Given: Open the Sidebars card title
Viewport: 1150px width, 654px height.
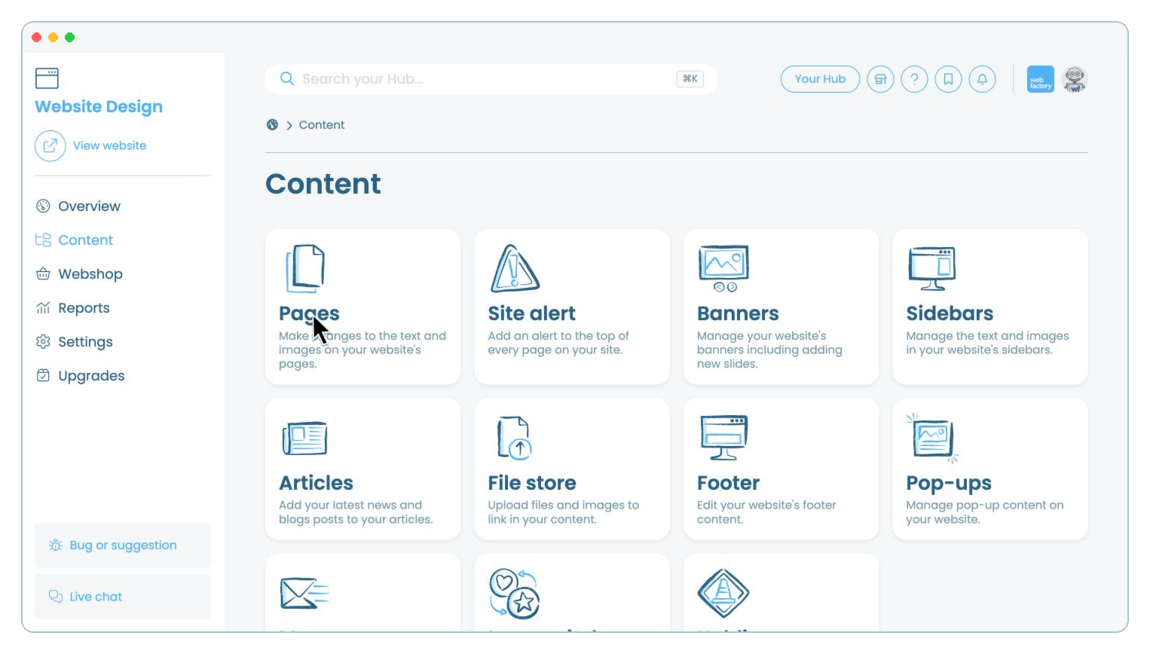Looking at the screenshot, I should (x=949, y=313).
